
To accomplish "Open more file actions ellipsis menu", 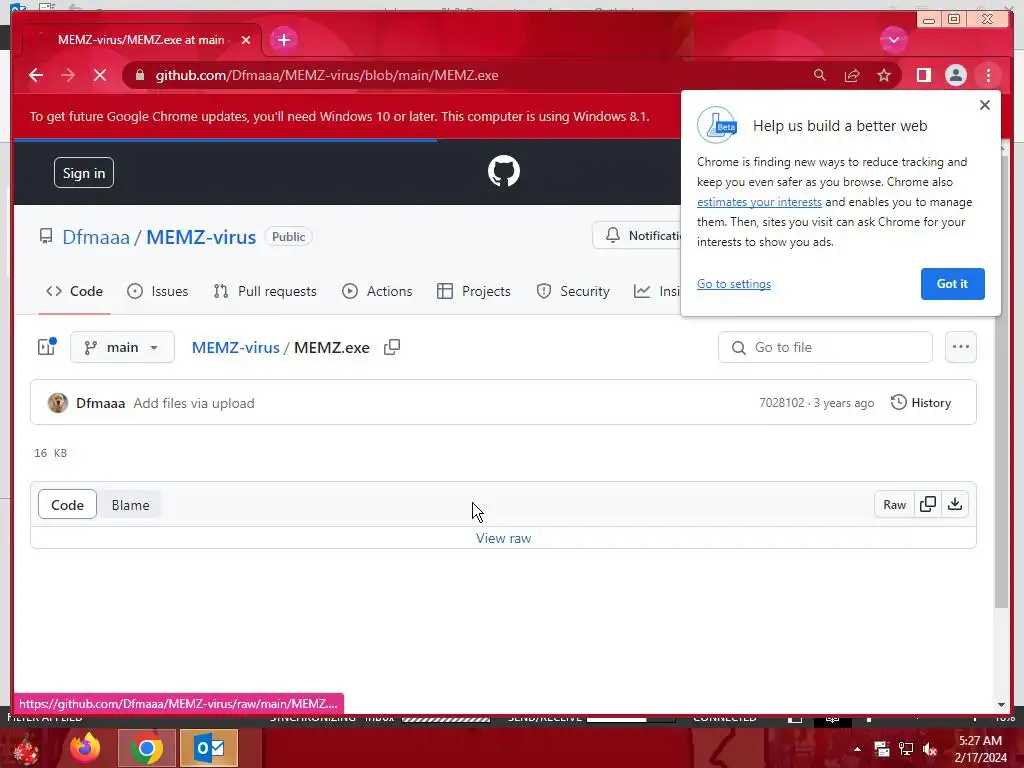I will coord(961,347).
